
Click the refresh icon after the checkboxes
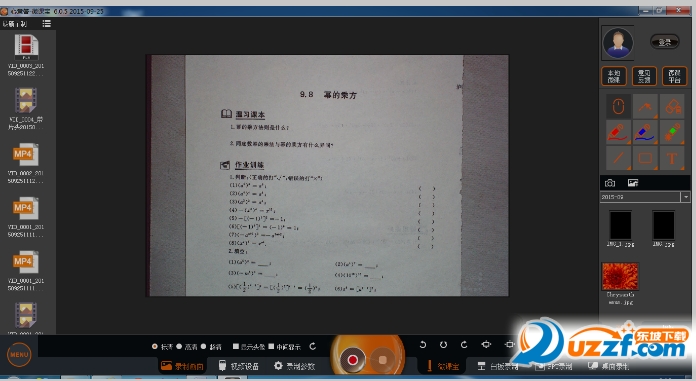pos(312,346)
